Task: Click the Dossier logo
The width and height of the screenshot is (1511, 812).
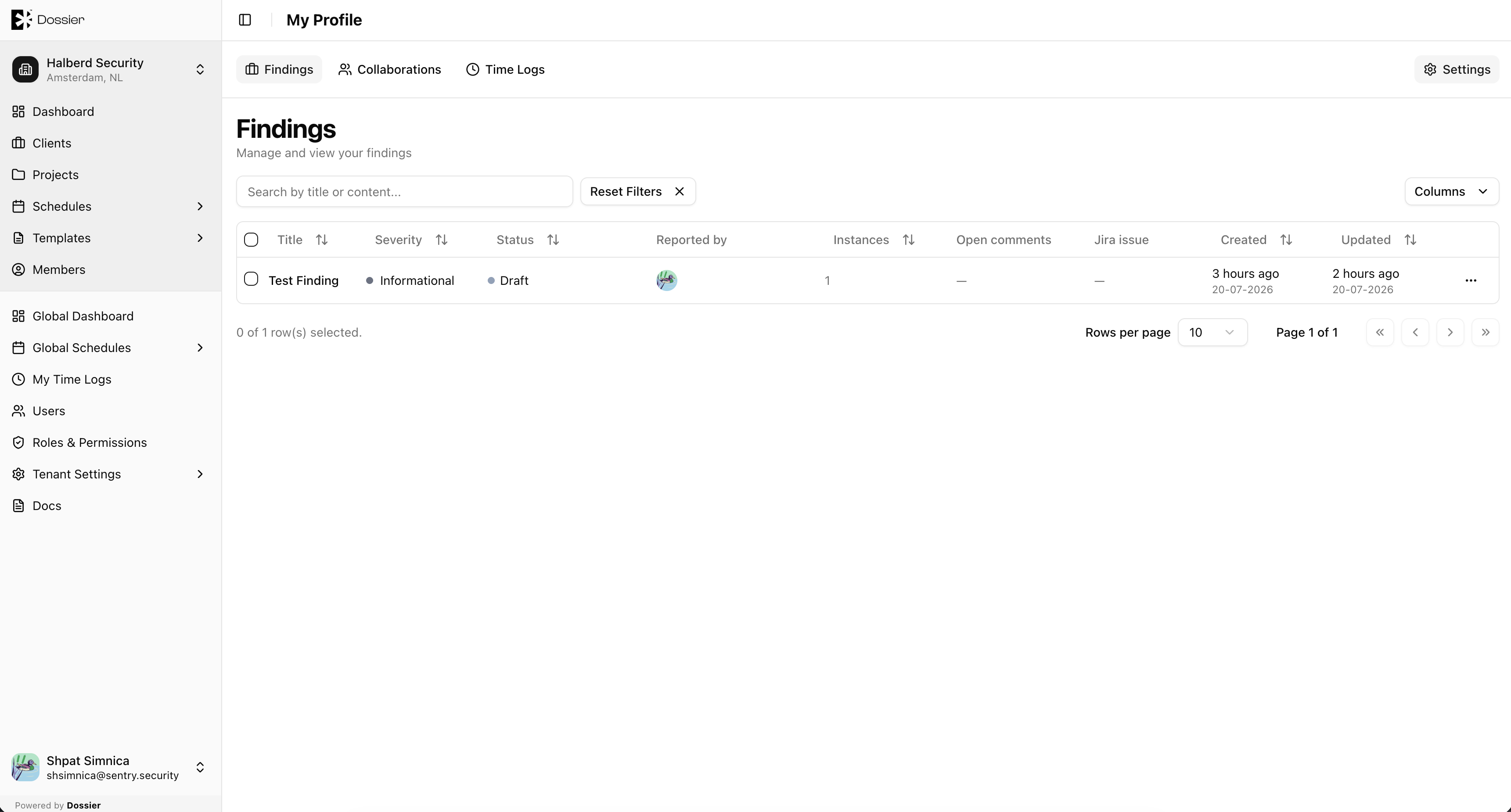Action: 48,19
